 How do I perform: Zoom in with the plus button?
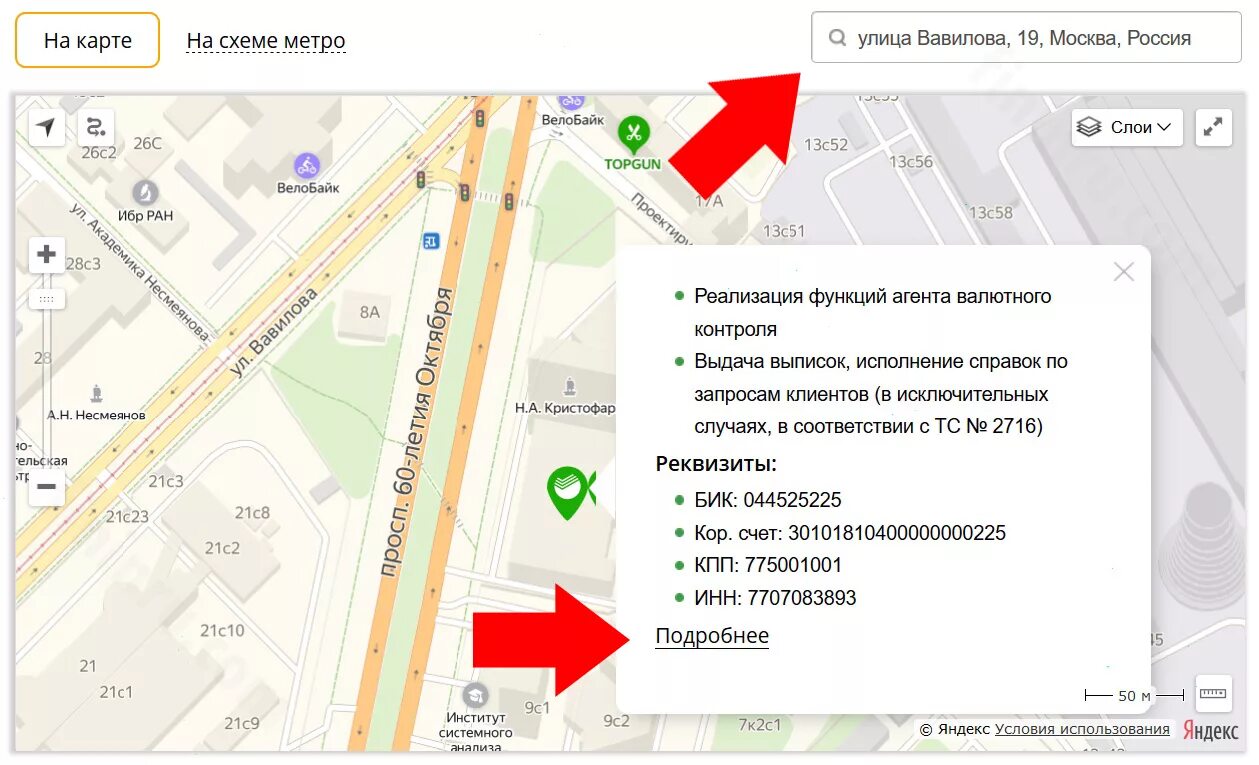[x=46, y=255]
